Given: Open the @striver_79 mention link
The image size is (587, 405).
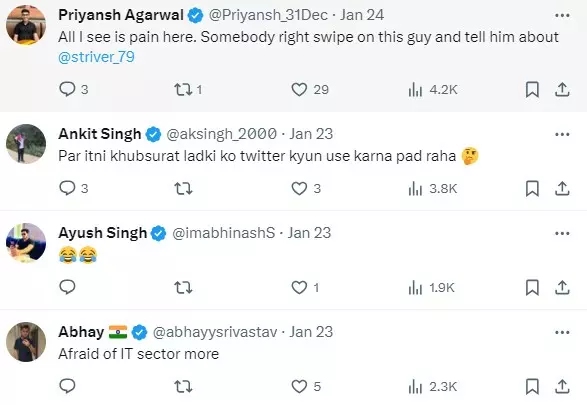Looking at the screenshot, I should click(96, 57).
